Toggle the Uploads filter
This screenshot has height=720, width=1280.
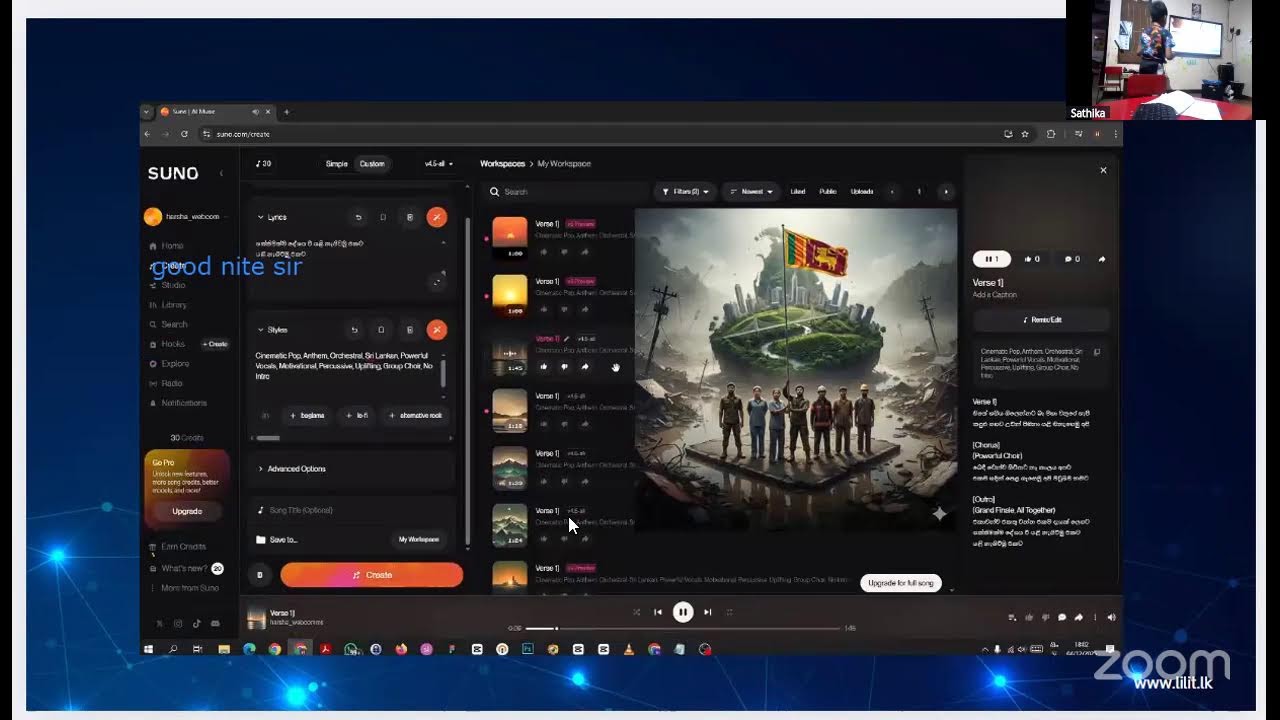[862, 192]
